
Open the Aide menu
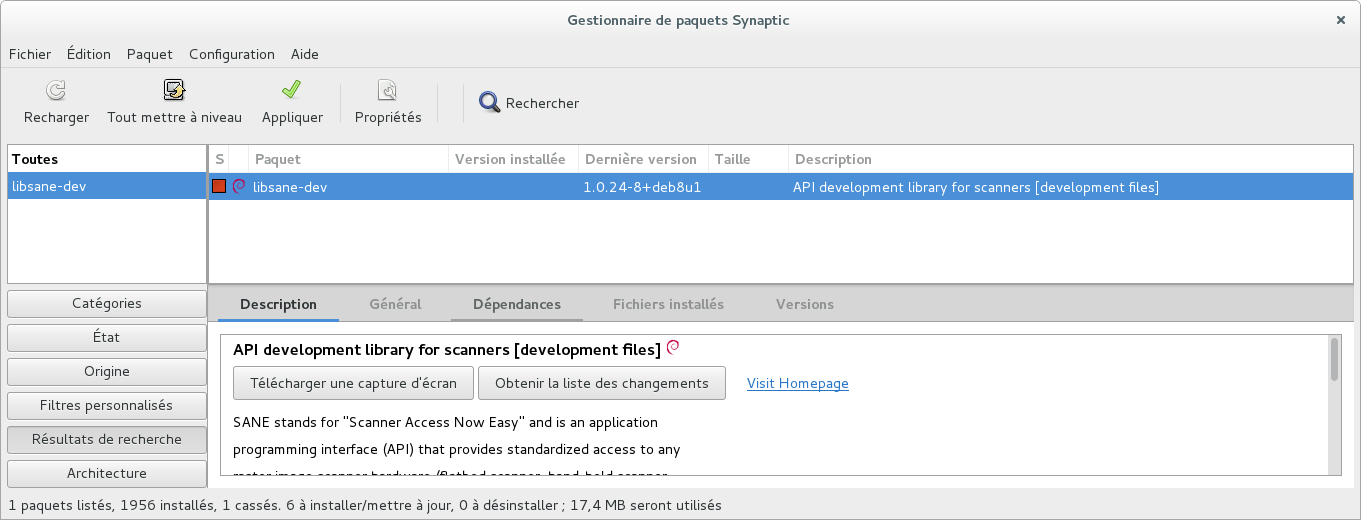[305, 54]
